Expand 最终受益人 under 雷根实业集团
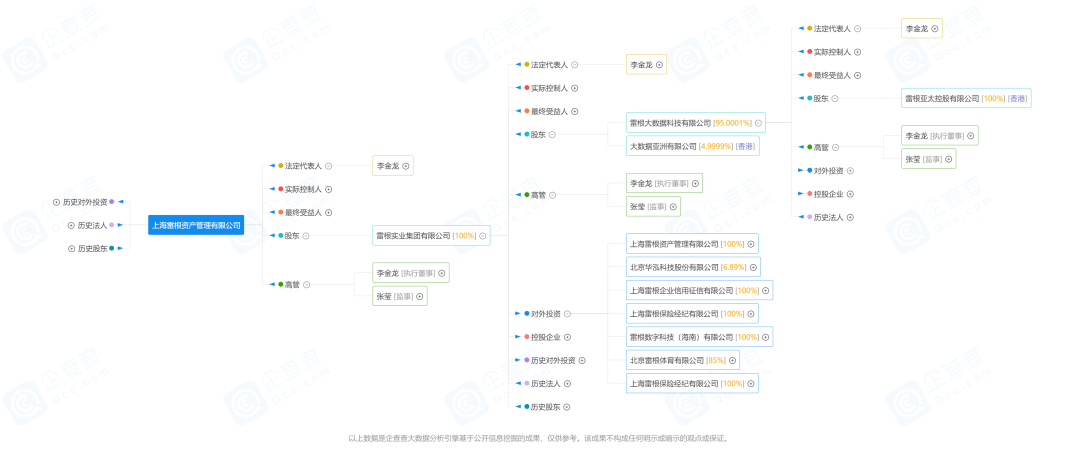 [574, 112]
